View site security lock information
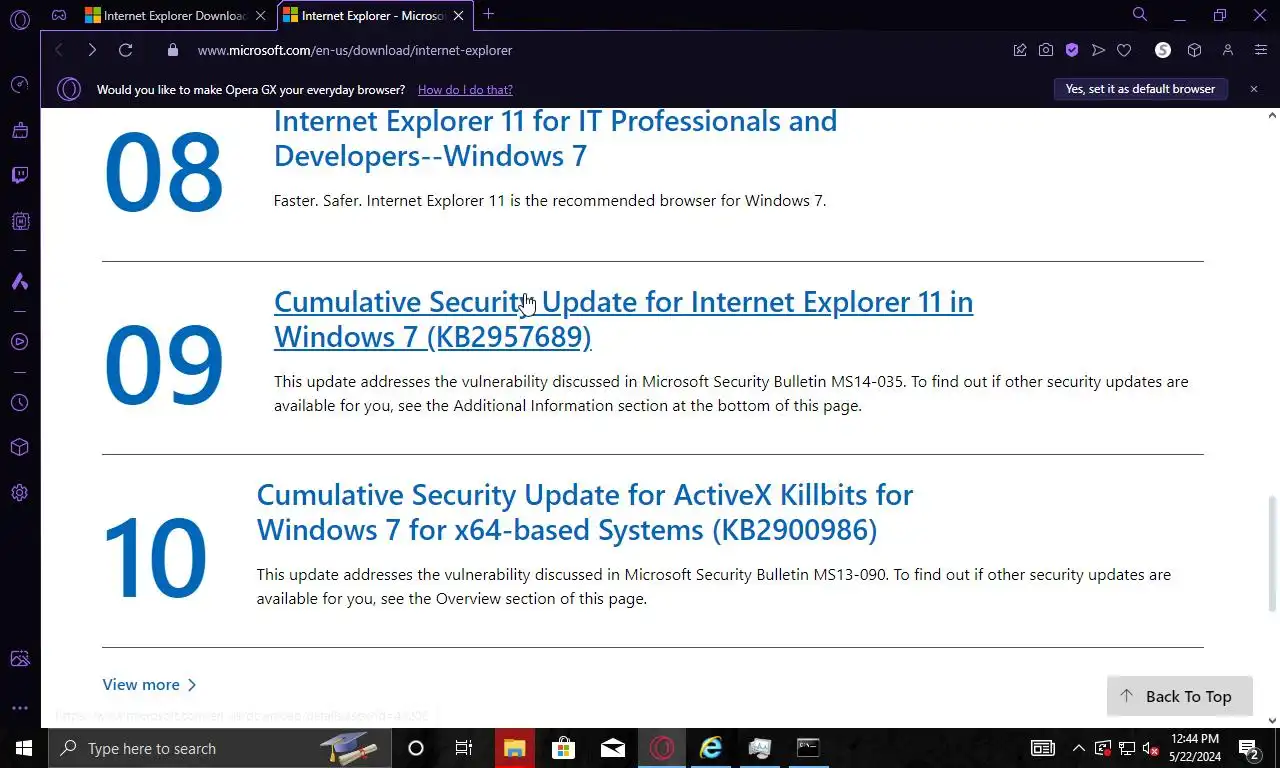The width and height of the screenshot is (1280, 768). (173, 50)
